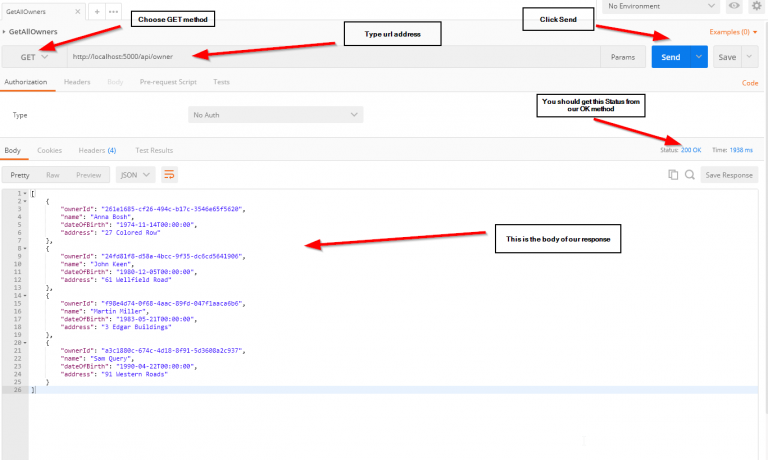Screen dimensions: 768x460
Task: Click the Save Response button
Action: (728, 175)
